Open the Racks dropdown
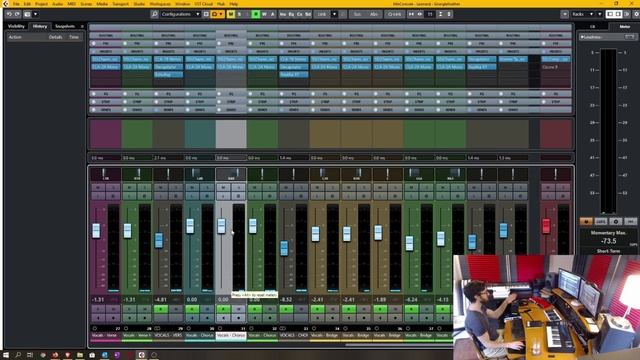 pyautogui.click(x=582, y=14)
